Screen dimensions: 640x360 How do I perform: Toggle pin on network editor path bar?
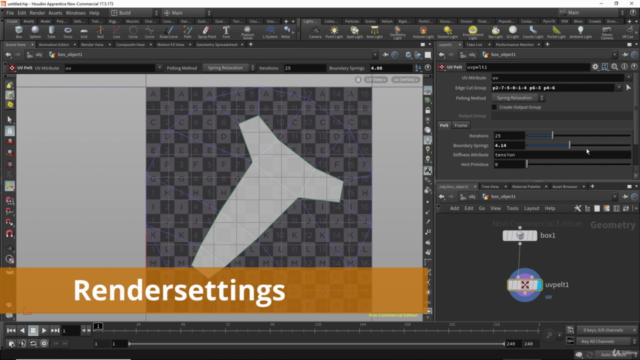pos(625,197)
